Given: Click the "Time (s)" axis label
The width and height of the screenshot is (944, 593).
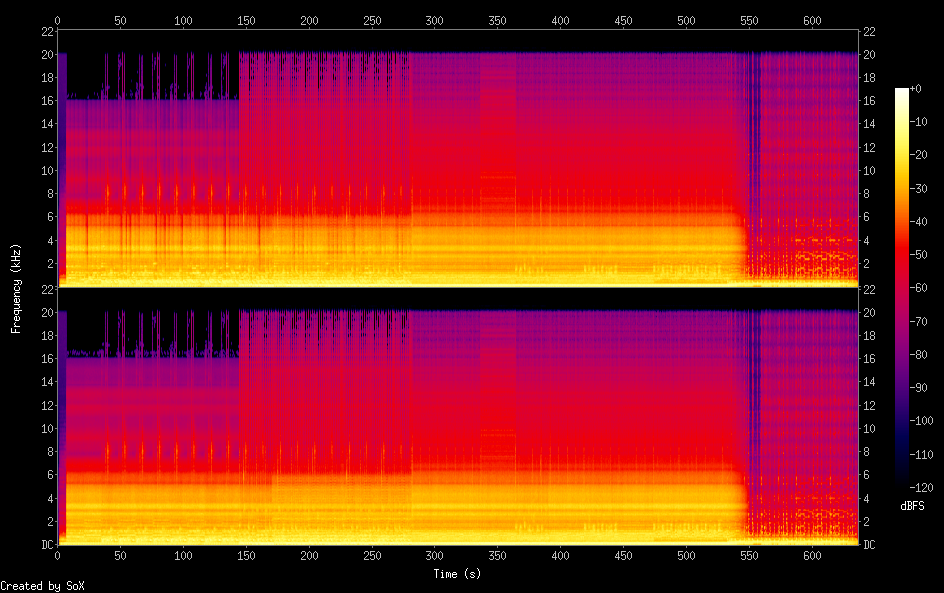Looking at the screenshot, I should point(459,574).
